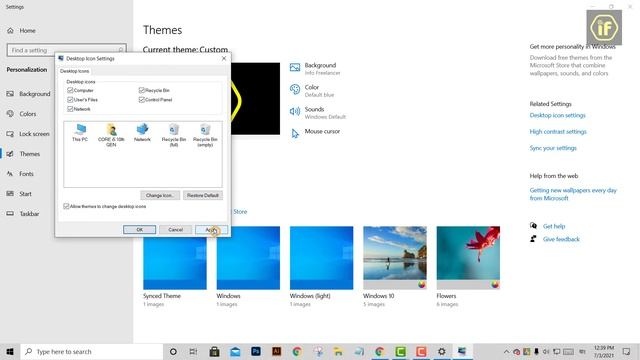Click the volume icon in system tray
Viewport: 640px width, 360px height.
tap(546, 351)
